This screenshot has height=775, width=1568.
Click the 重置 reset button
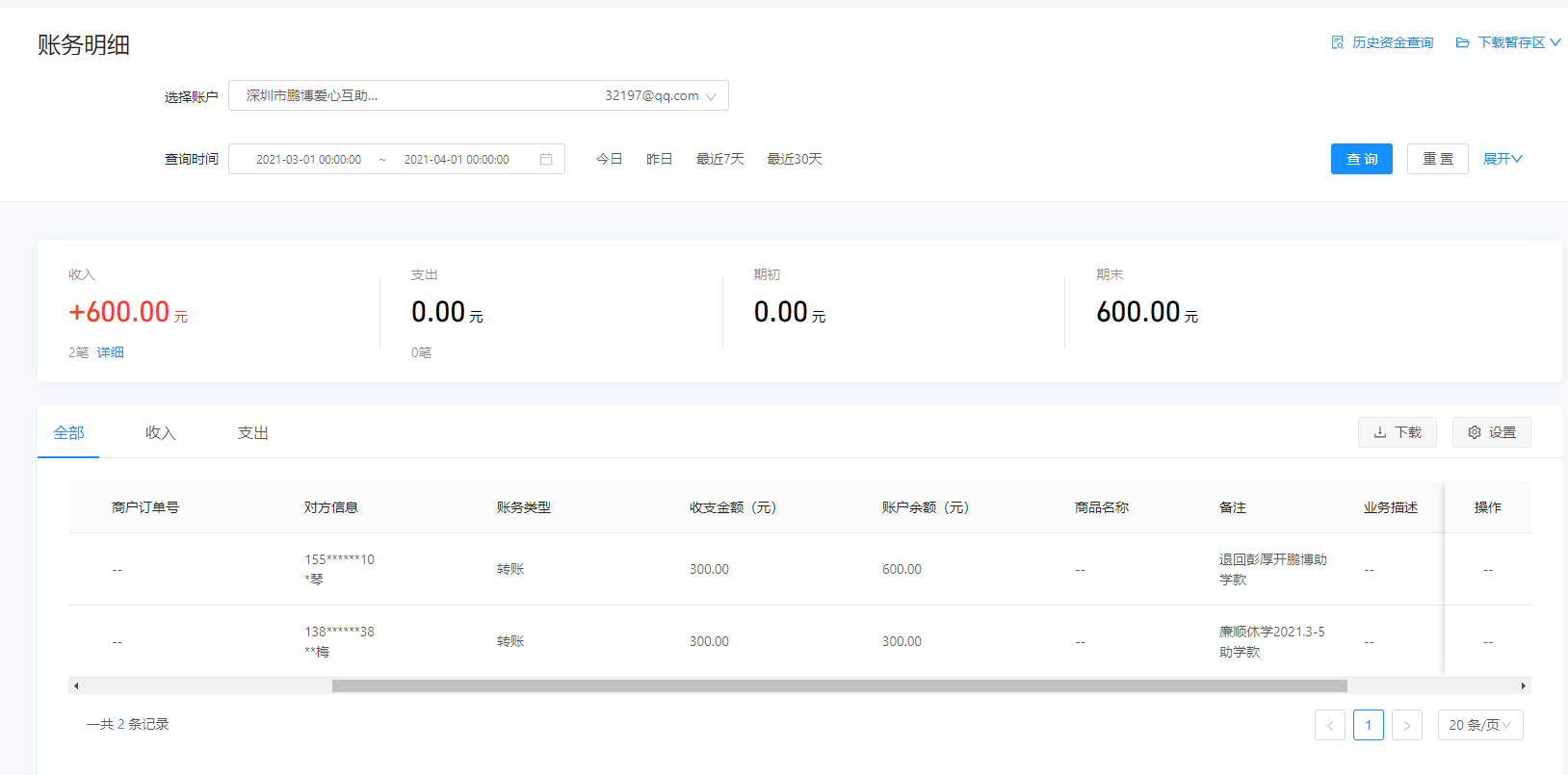pyautogui.click(x=1437, y=159)
